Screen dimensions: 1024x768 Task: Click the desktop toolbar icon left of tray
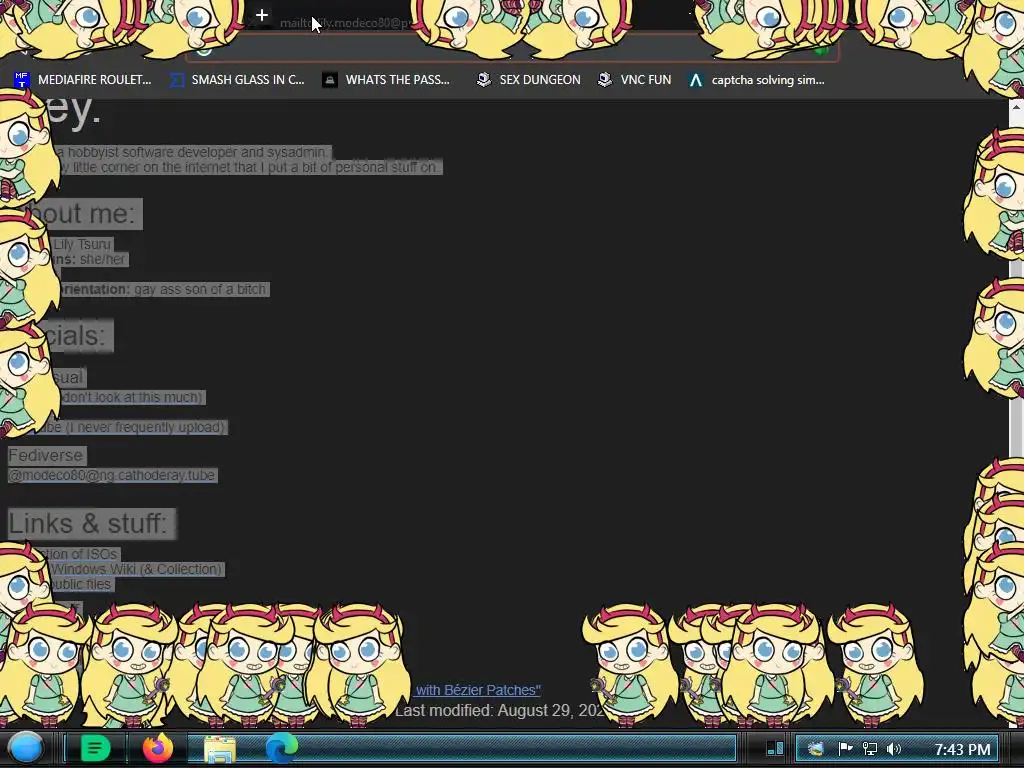click(775, 748)
